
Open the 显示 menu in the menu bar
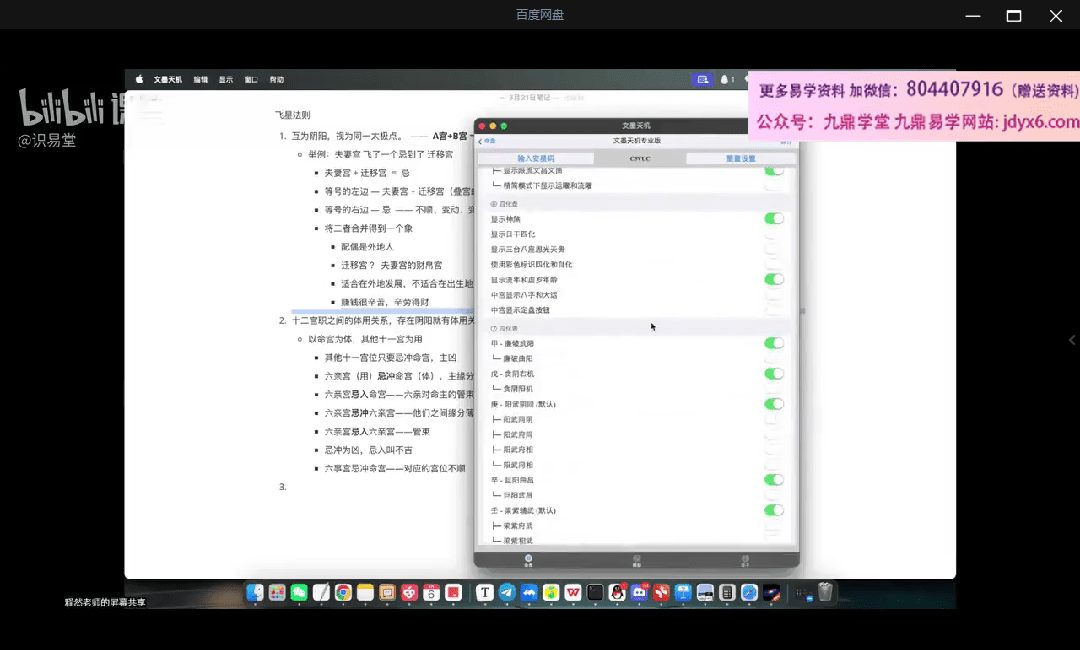click(226, 80)
